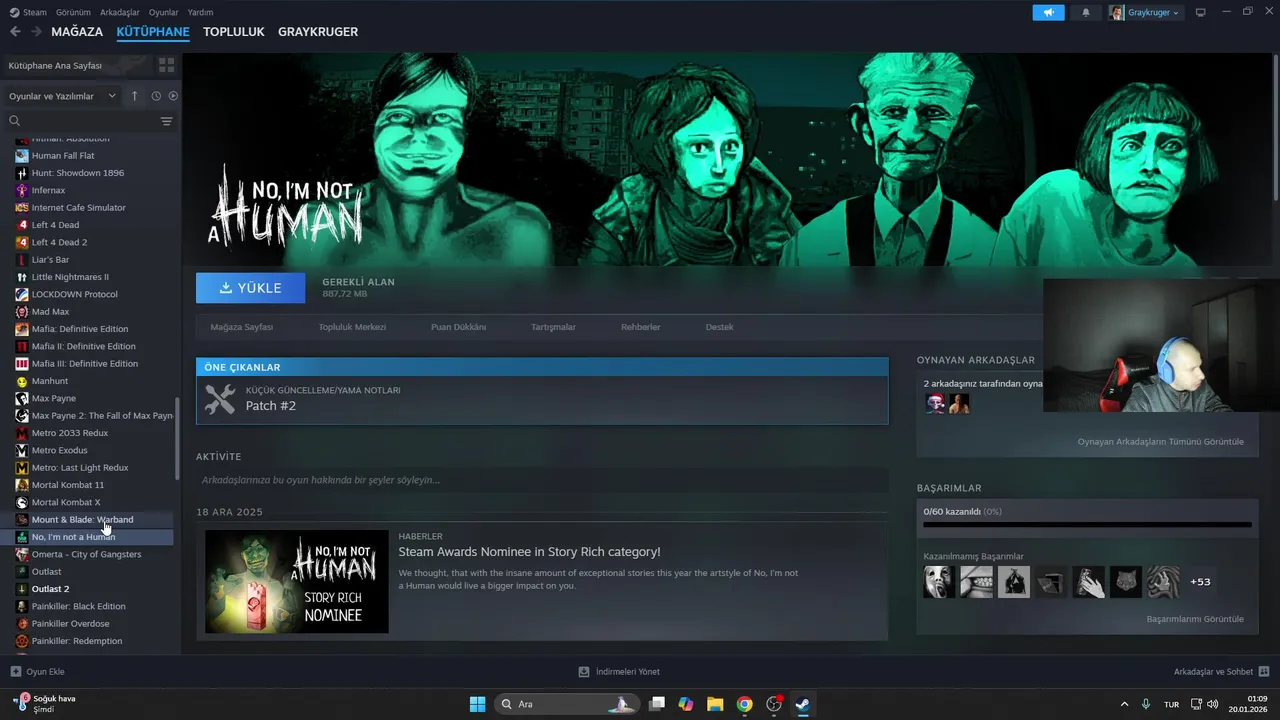Viewport: 1280px width, 720px height.
Task: Open Steam Awards Nominee news thumbnail
Action: click(x=297, y=581)
